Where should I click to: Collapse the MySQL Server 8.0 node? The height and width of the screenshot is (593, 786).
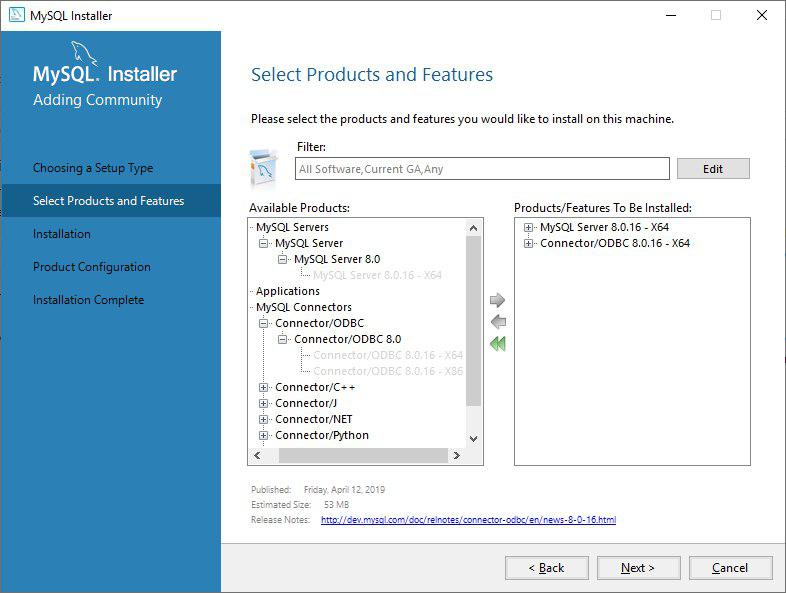(x=282, y=259)
